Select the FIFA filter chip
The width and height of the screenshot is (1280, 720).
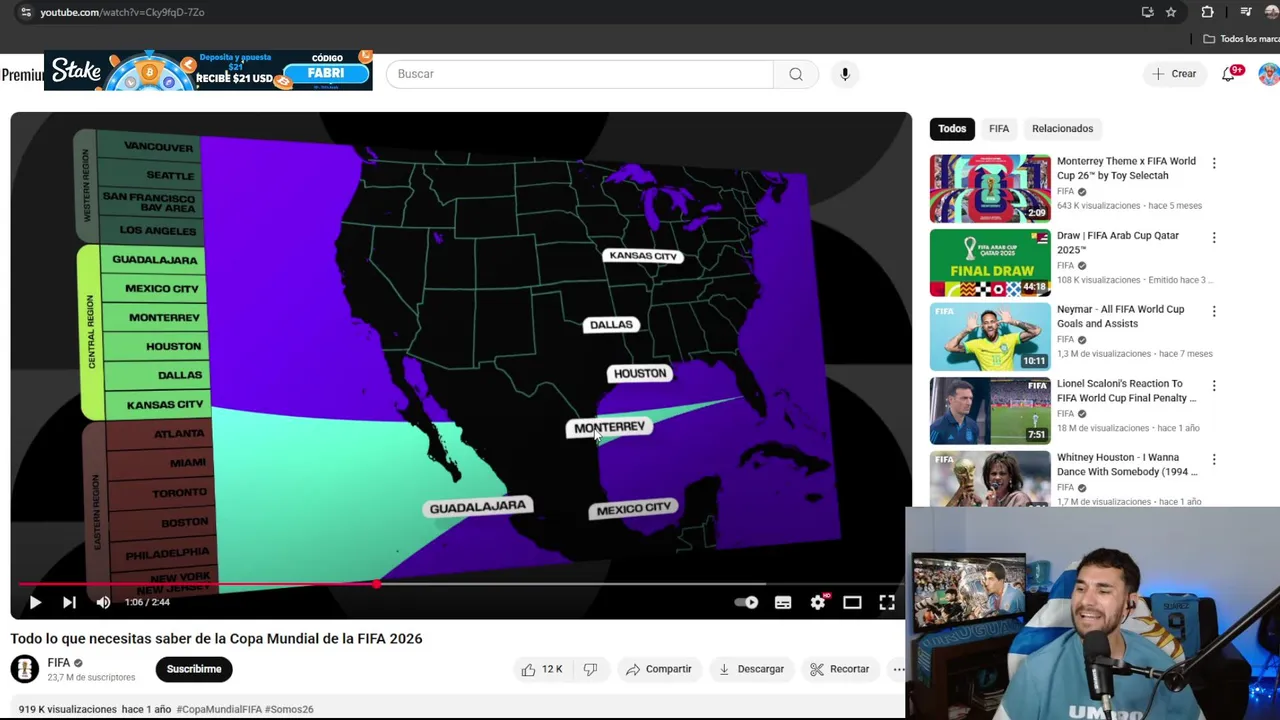coord(999,128)
